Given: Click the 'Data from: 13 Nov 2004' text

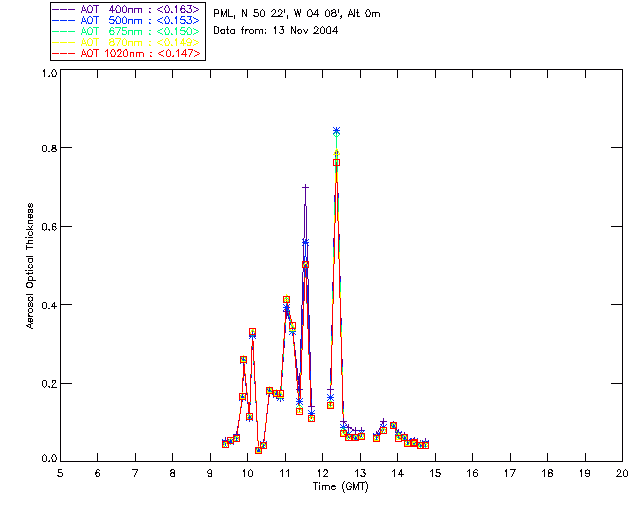Looking at the screenshot, I should 276,31.
